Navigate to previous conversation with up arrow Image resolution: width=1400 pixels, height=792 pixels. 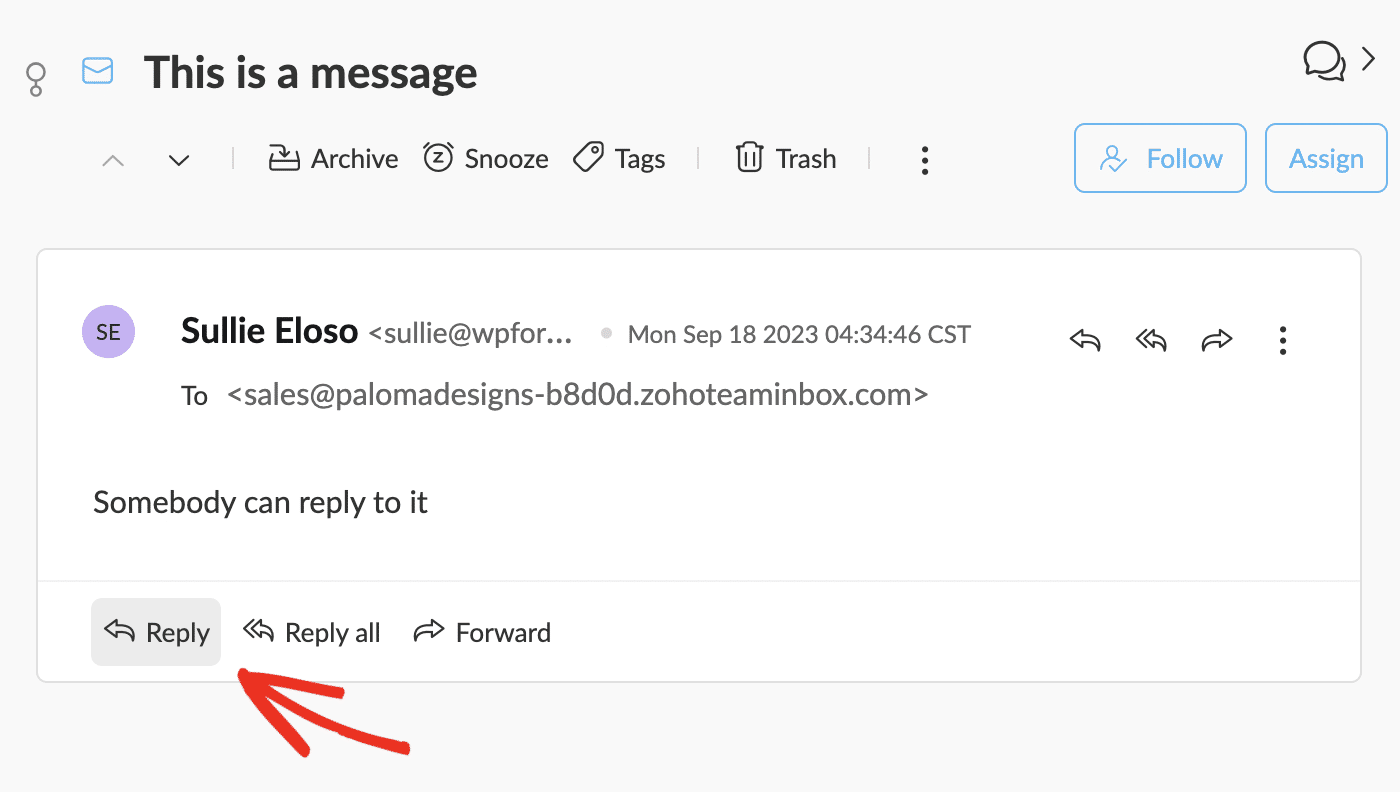click(112, 159)
